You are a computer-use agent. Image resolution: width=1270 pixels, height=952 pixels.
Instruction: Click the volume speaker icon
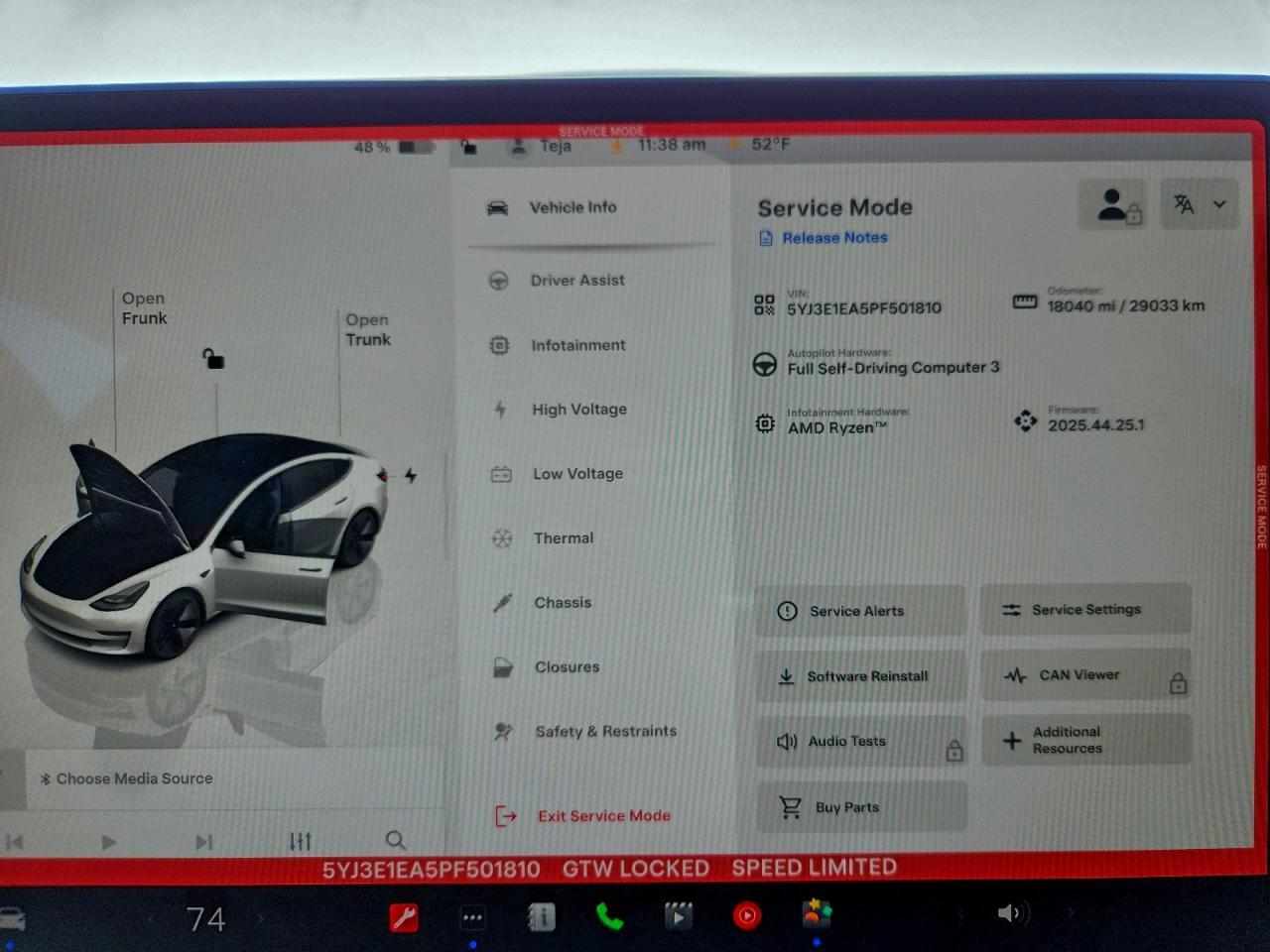[1012, 912]
